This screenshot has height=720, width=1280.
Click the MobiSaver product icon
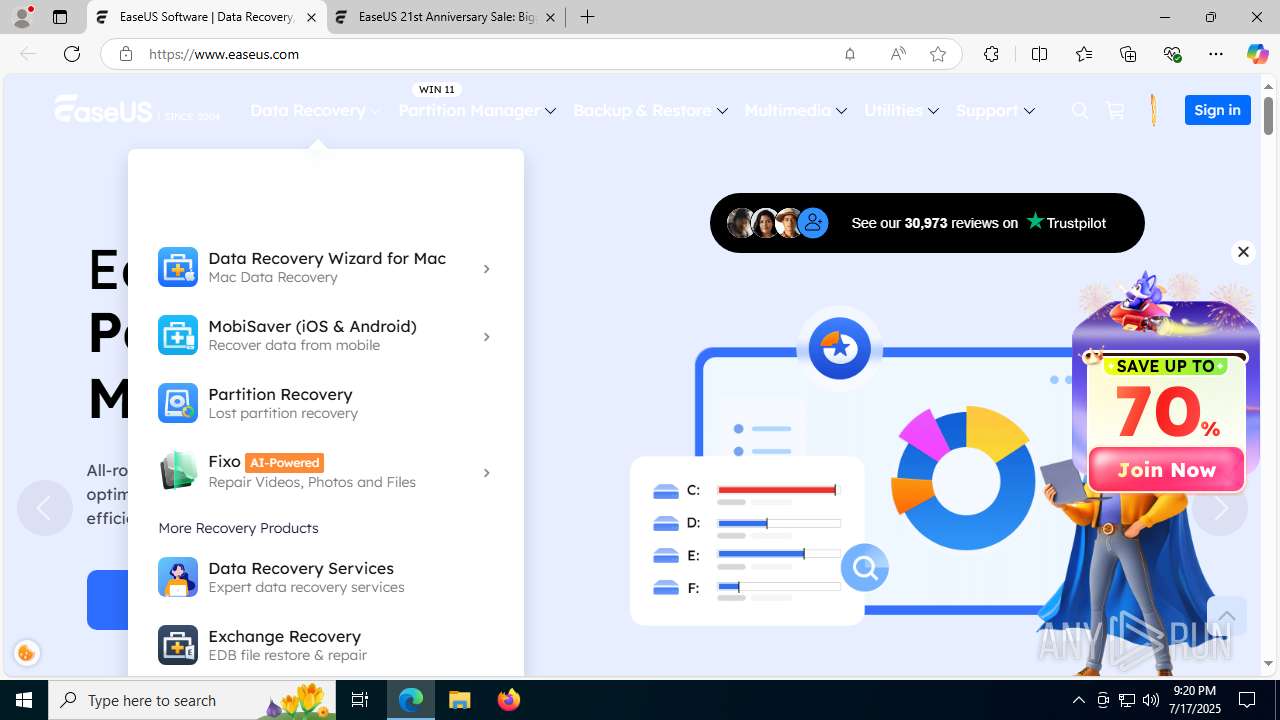(x=178, y=335)
